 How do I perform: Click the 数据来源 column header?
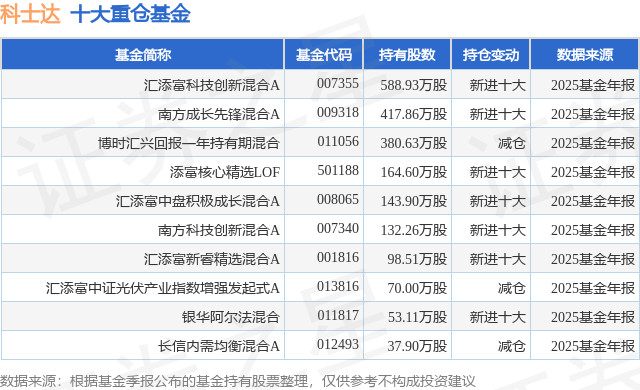585,55
